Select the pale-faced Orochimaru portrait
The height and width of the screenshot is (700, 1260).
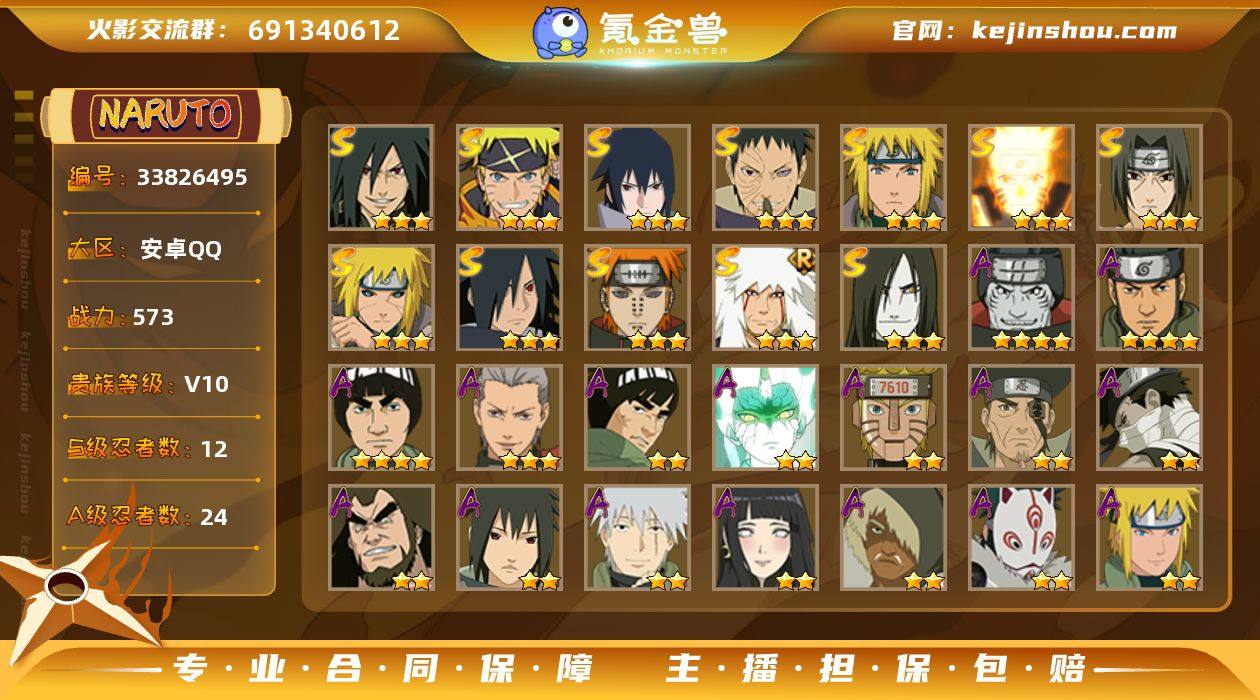(x=893, y=297)
